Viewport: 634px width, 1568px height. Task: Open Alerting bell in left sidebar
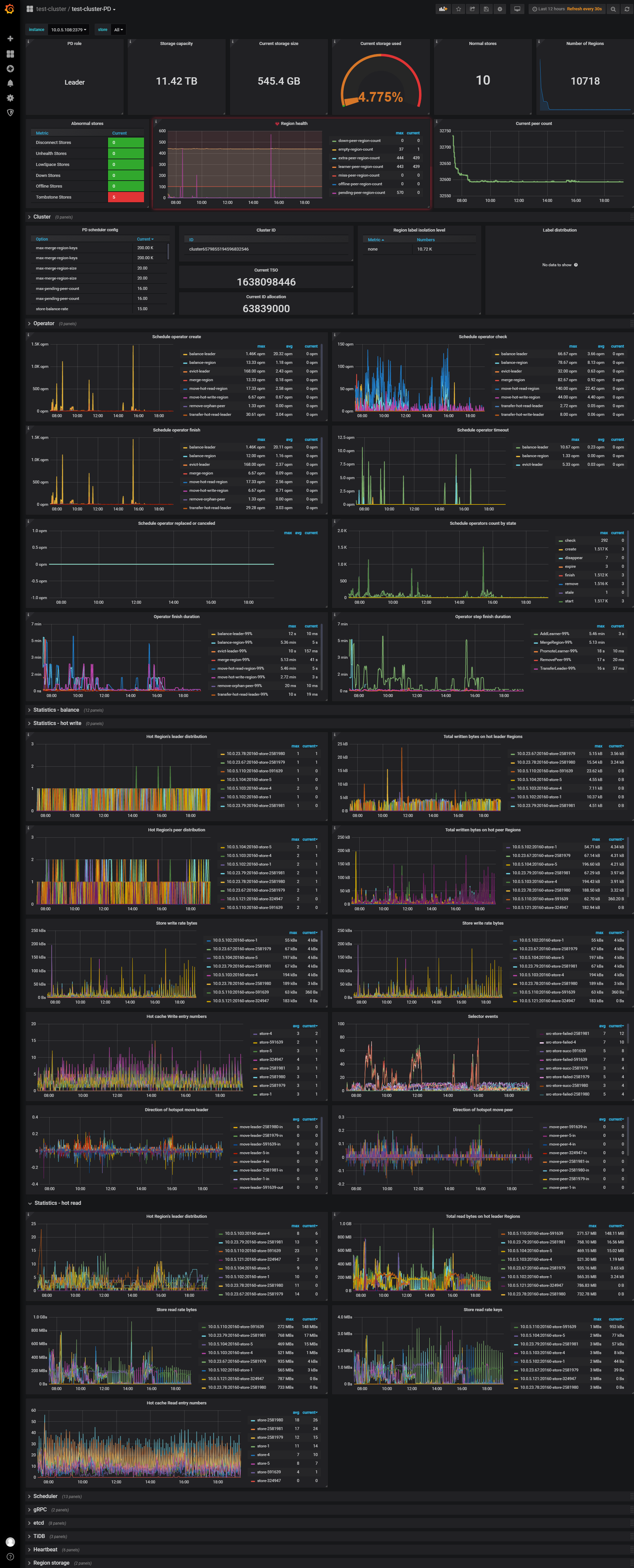(x=10, y=83)
